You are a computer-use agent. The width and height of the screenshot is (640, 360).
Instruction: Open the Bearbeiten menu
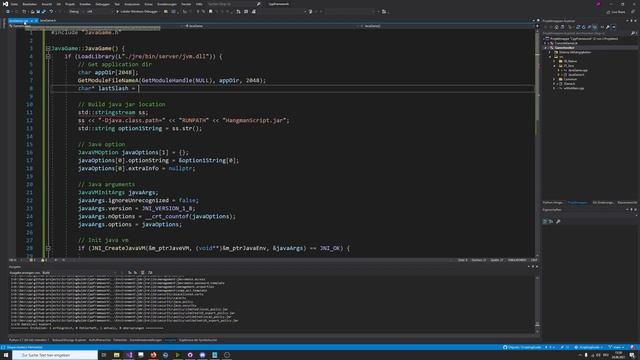click(29, 4)
